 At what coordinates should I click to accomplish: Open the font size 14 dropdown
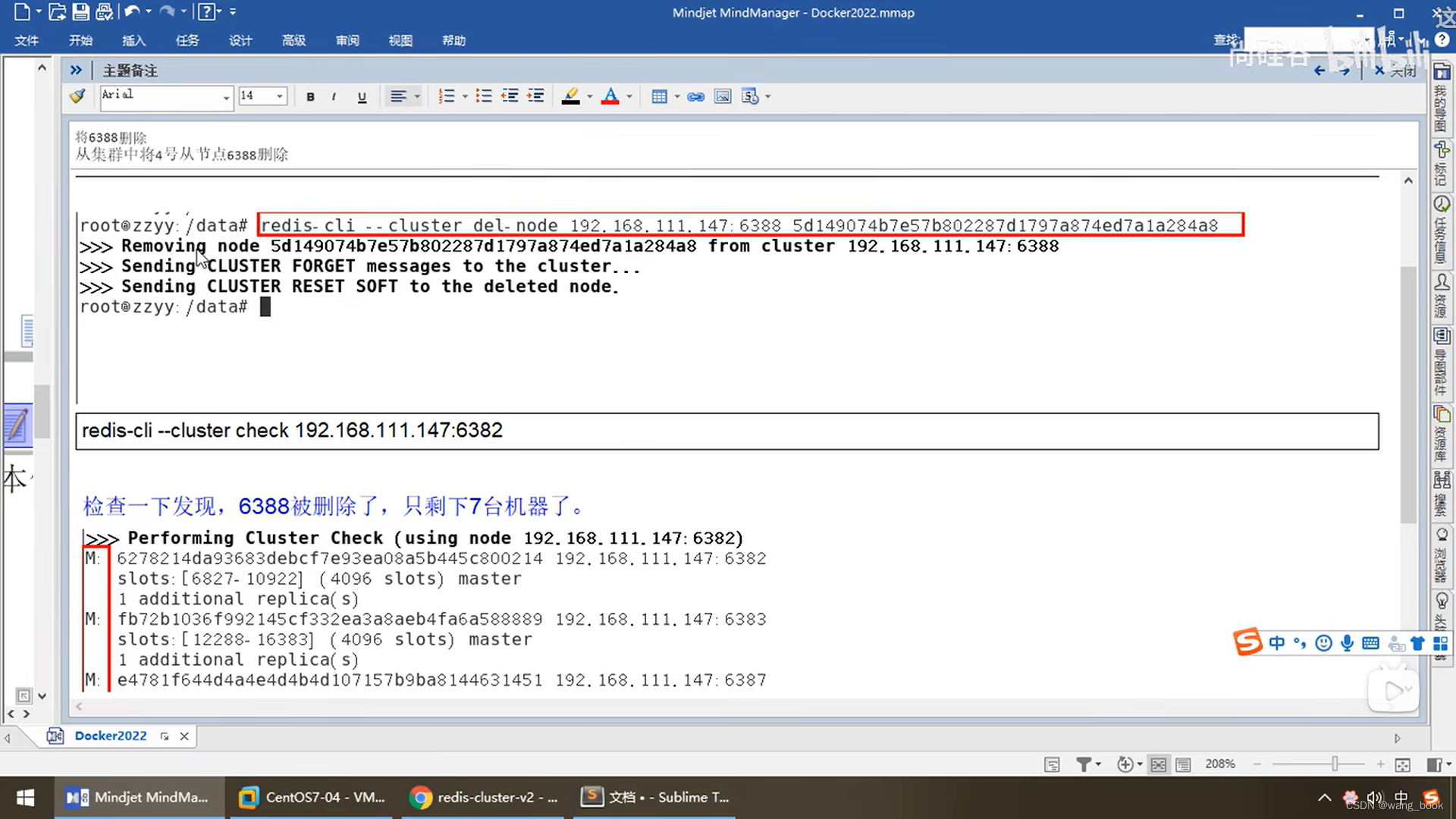coord(280,96)
